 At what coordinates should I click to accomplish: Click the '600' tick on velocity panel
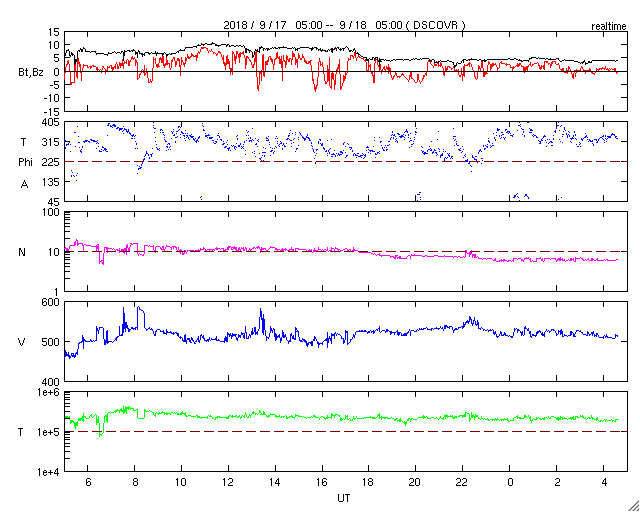(52, 302)
